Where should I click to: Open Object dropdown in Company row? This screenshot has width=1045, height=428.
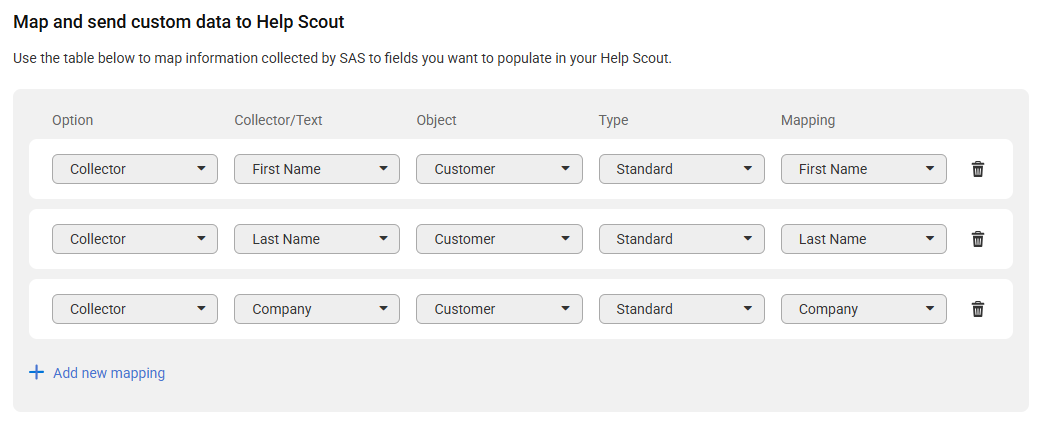tap(499, 309)
